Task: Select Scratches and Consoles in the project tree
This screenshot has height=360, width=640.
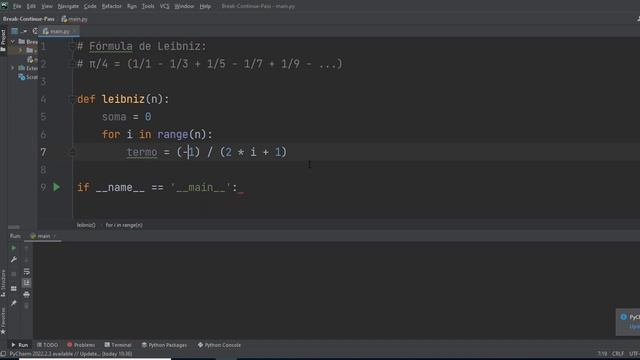Action: point(28,77)
